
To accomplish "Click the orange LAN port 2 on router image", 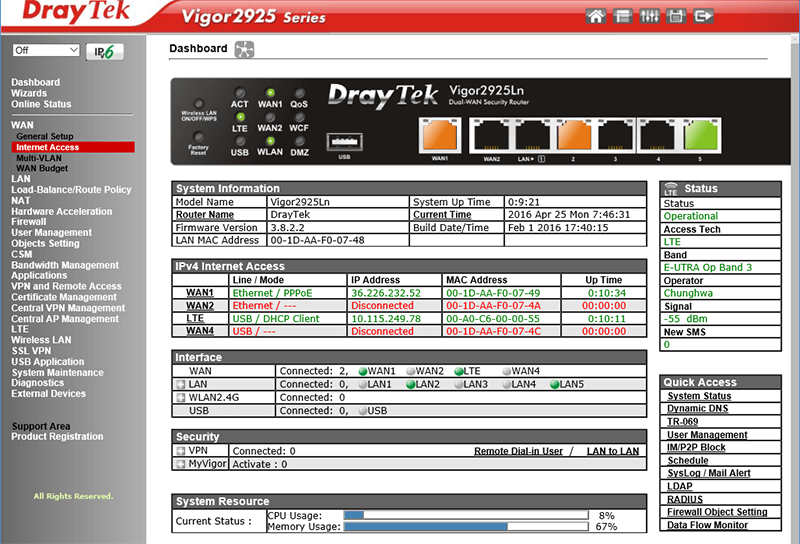I will click(574, 135).
